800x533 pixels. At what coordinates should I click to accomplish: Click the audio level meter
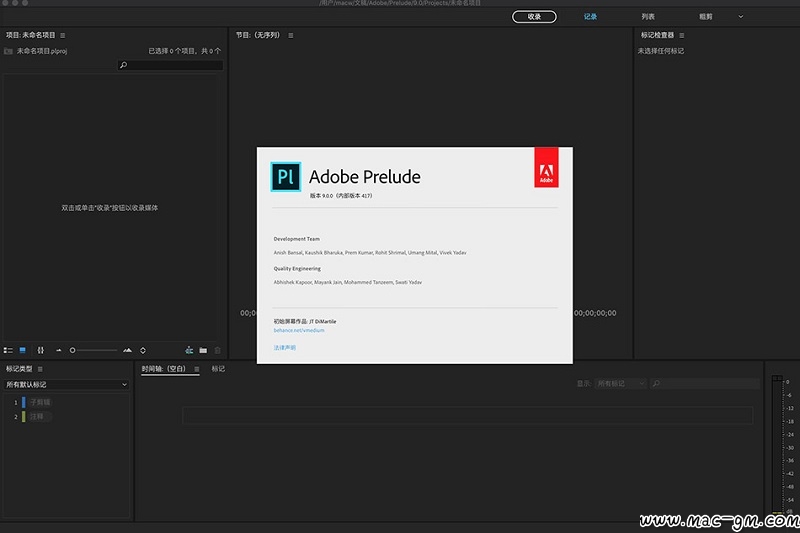(x=777, y=444)
